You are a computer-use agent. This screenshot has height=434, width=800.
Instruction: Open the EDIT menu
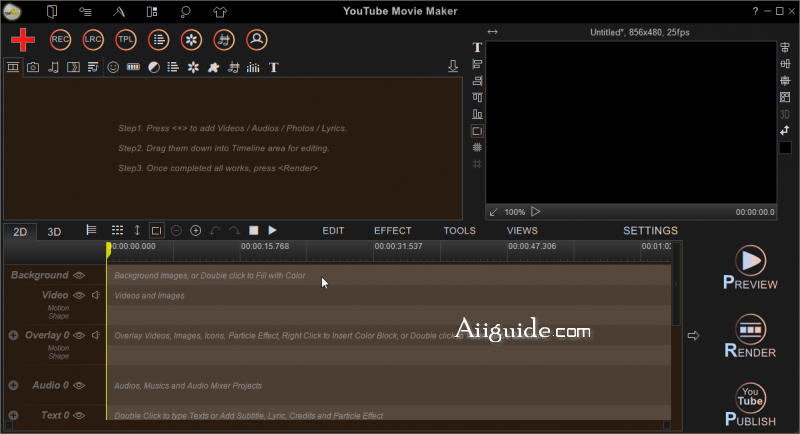[333, 231]
